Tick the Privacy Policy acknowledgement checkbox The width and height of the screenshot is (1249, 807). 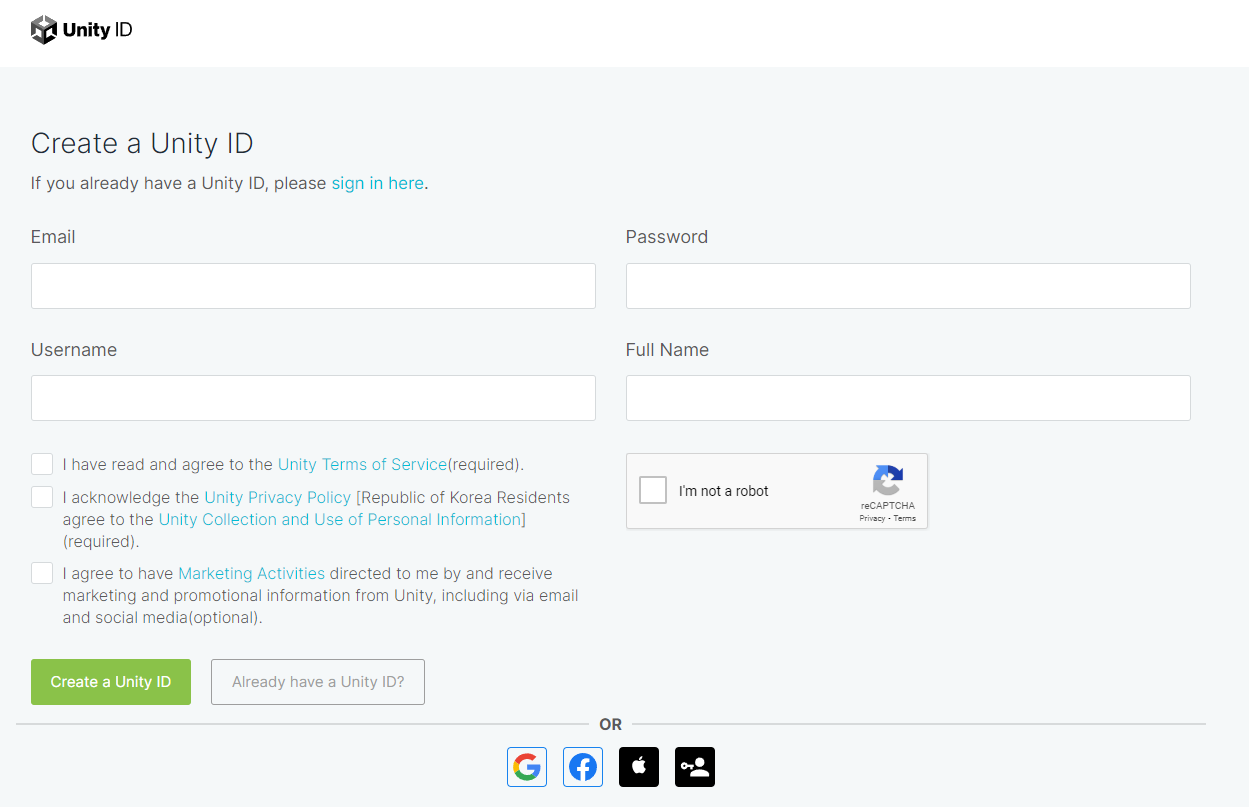pos(42,497)
